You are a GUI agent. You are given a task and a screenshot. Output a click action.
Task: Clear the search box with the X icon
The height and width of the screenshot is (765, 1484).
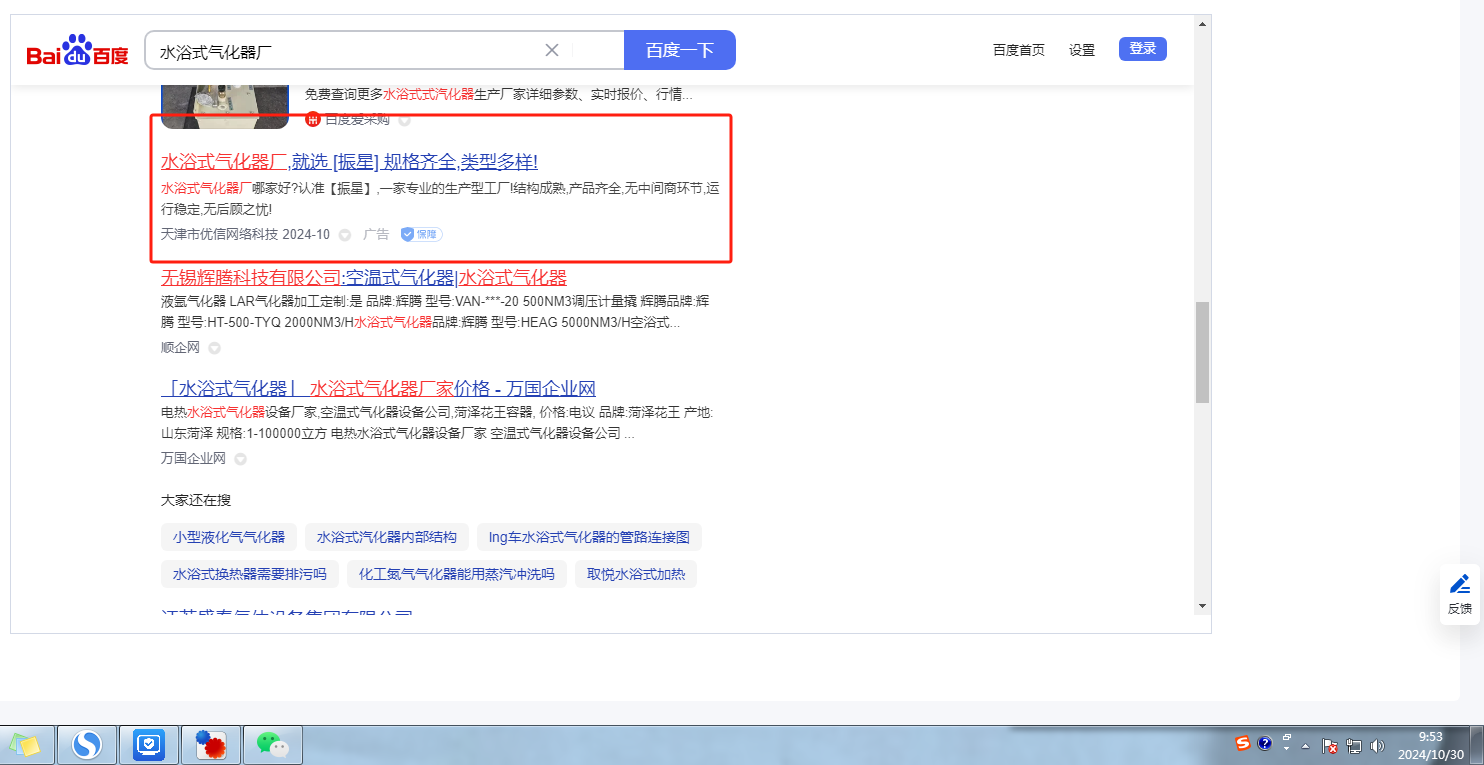[x=552, y=50]
